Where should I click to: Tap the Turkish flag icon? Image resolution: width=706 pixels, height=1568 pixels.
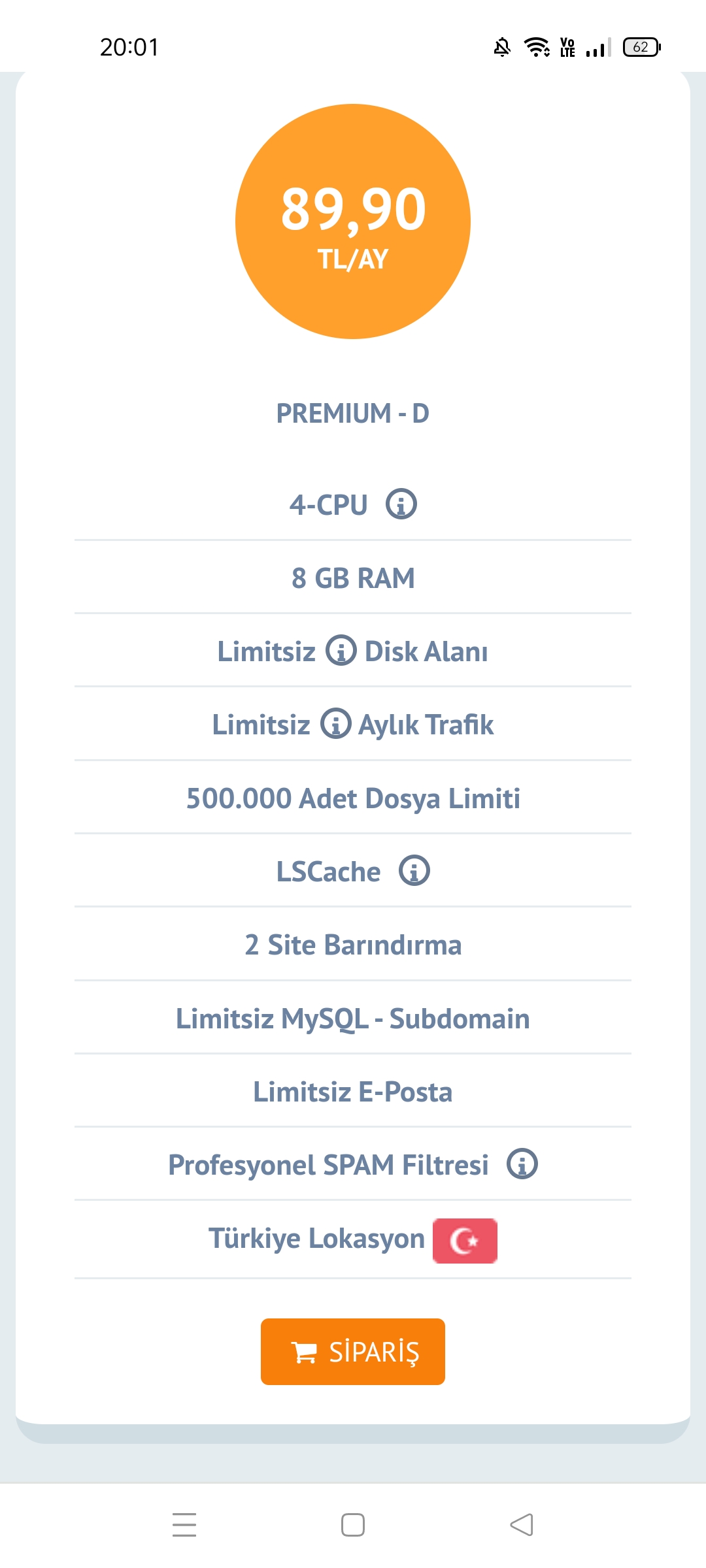tap(465, 1241)
